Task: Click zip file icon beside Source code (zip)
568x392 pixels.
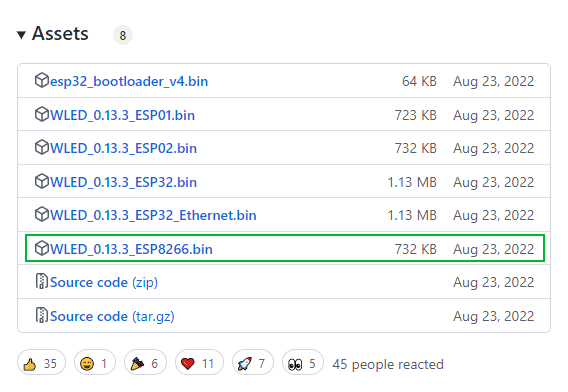Action: 42,281
